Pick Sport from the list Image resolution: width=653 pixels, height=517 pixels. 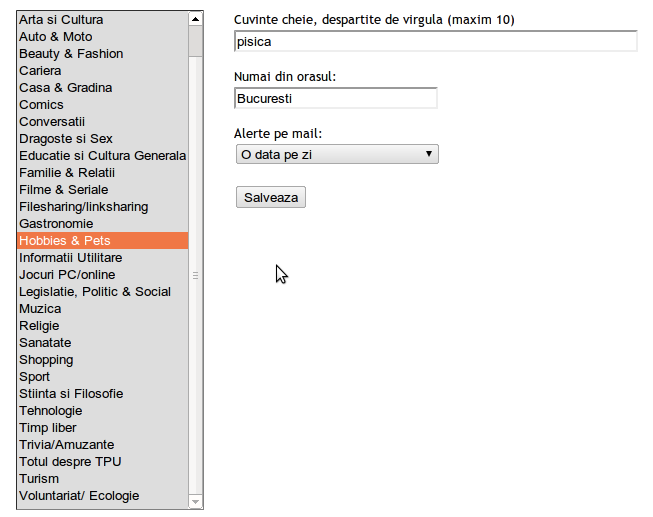click(102, 377)
